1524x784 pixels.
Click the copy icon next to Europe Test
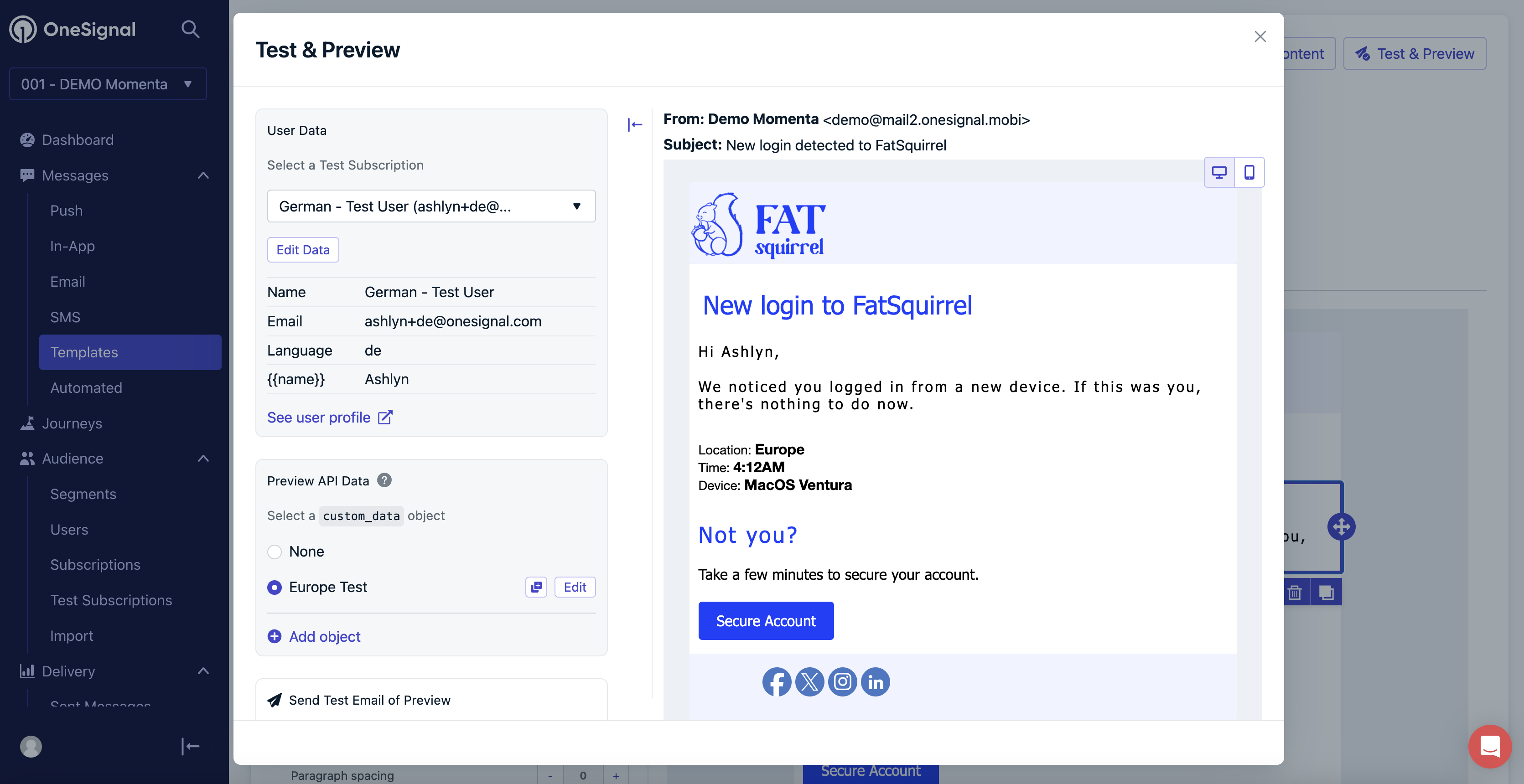click(537, 587)
